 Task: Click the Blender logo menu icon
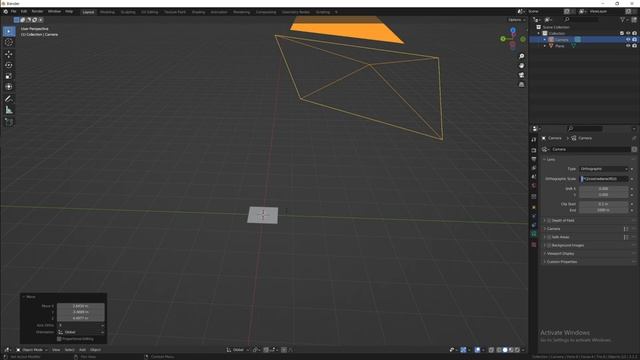tap(5, 11)
